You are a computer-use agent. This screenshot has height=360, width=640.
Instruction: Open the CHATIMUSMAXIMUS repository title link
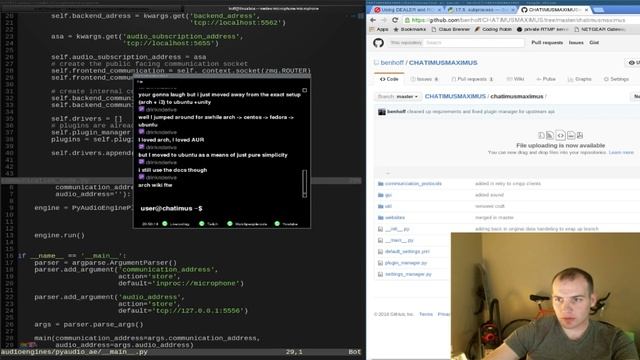[x=443, y=62]
